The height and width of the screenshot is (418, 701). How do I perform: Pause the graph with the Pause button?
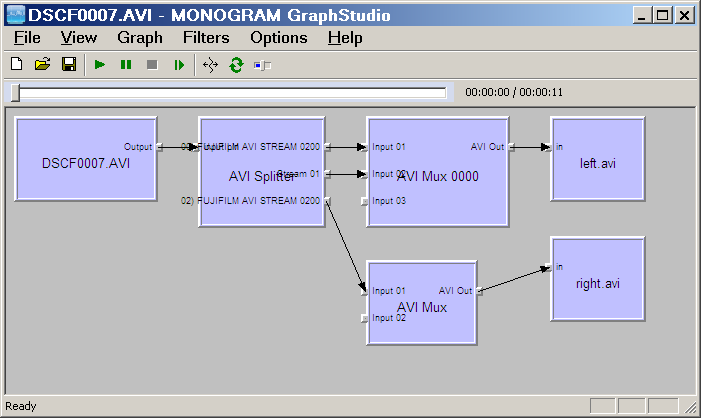click(x=126, y=65)
